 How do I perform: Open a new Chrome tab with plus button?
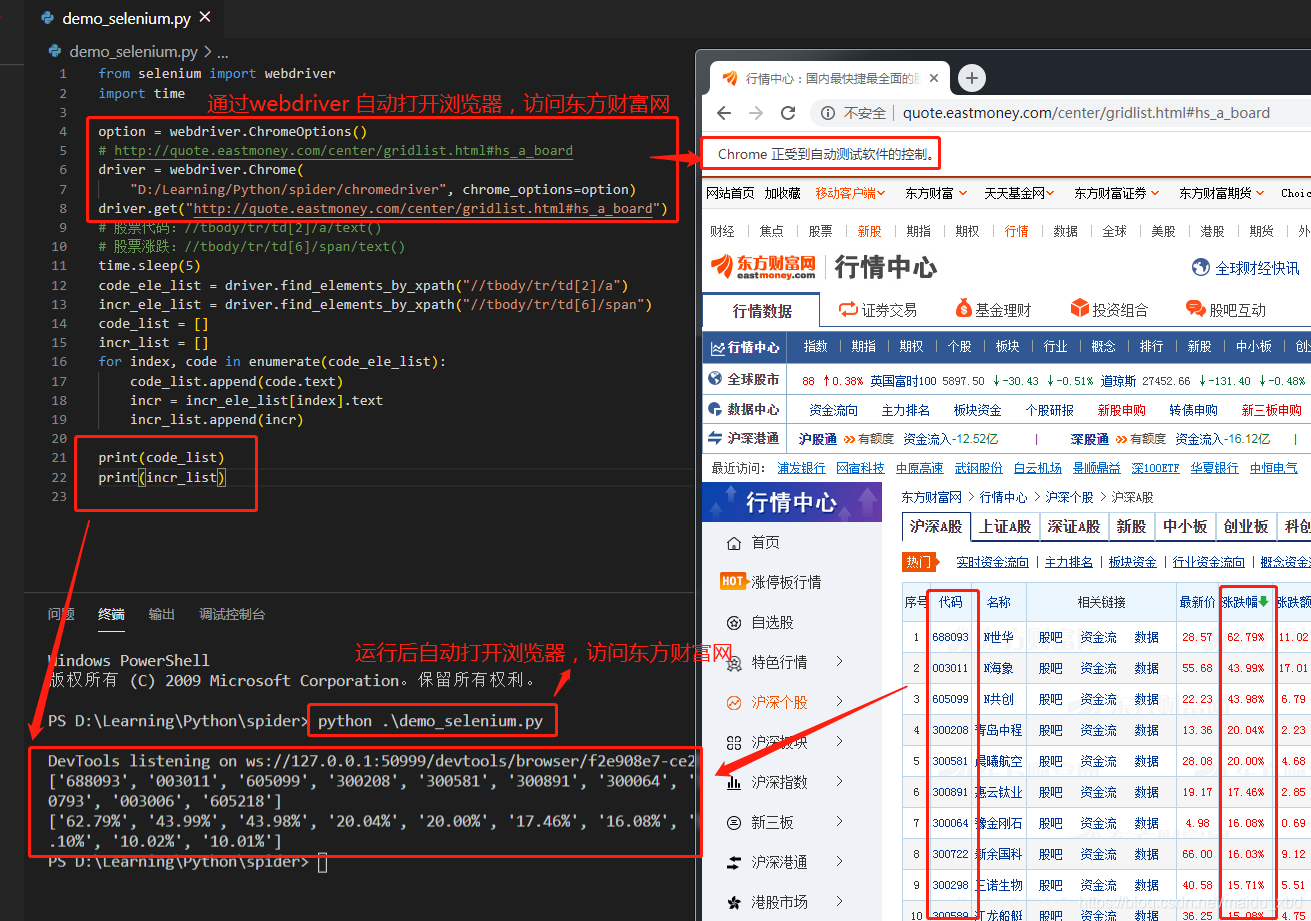point(972,78)
